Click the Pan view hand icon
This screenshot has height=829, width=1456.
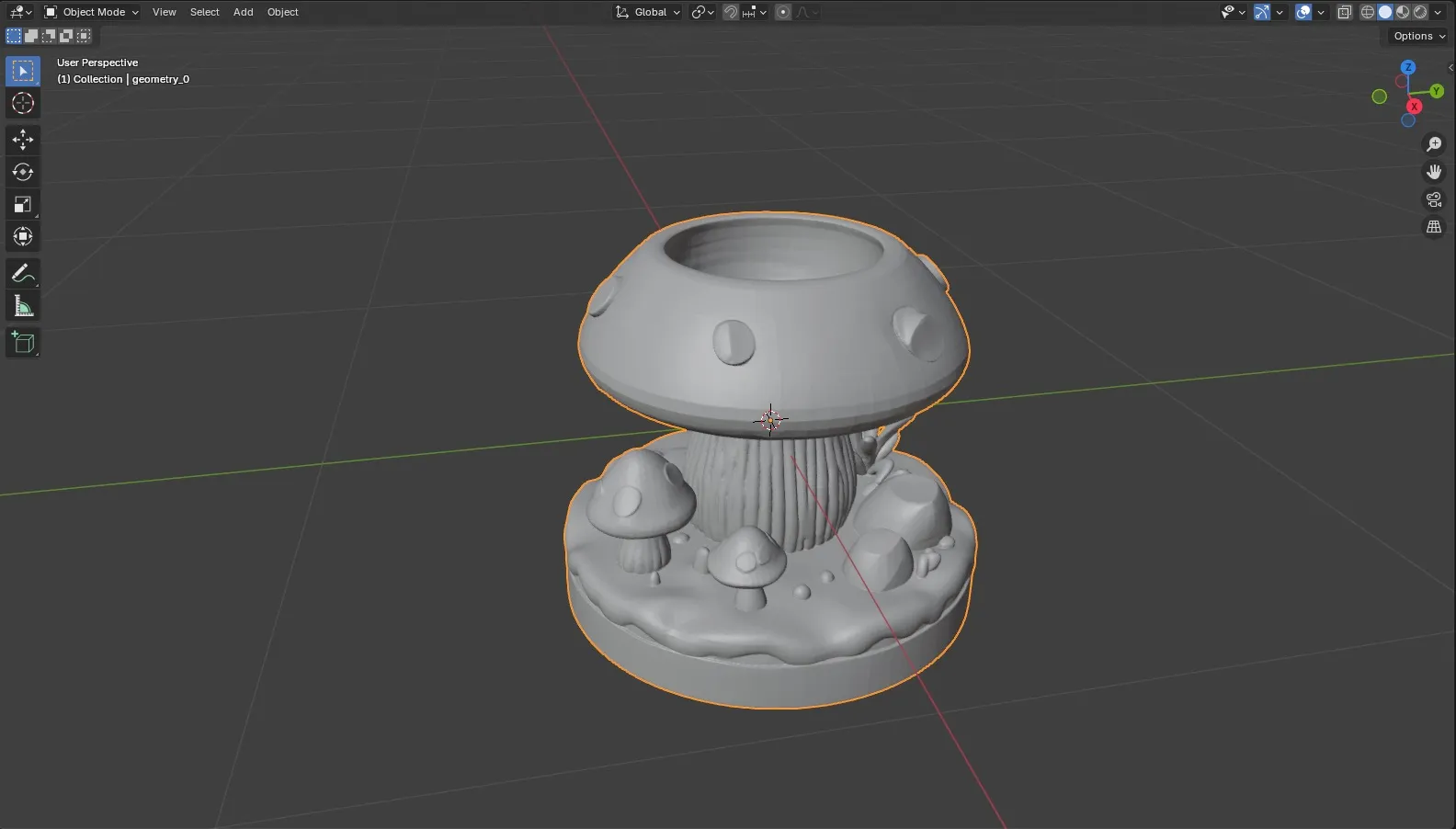pos(1434,172)
